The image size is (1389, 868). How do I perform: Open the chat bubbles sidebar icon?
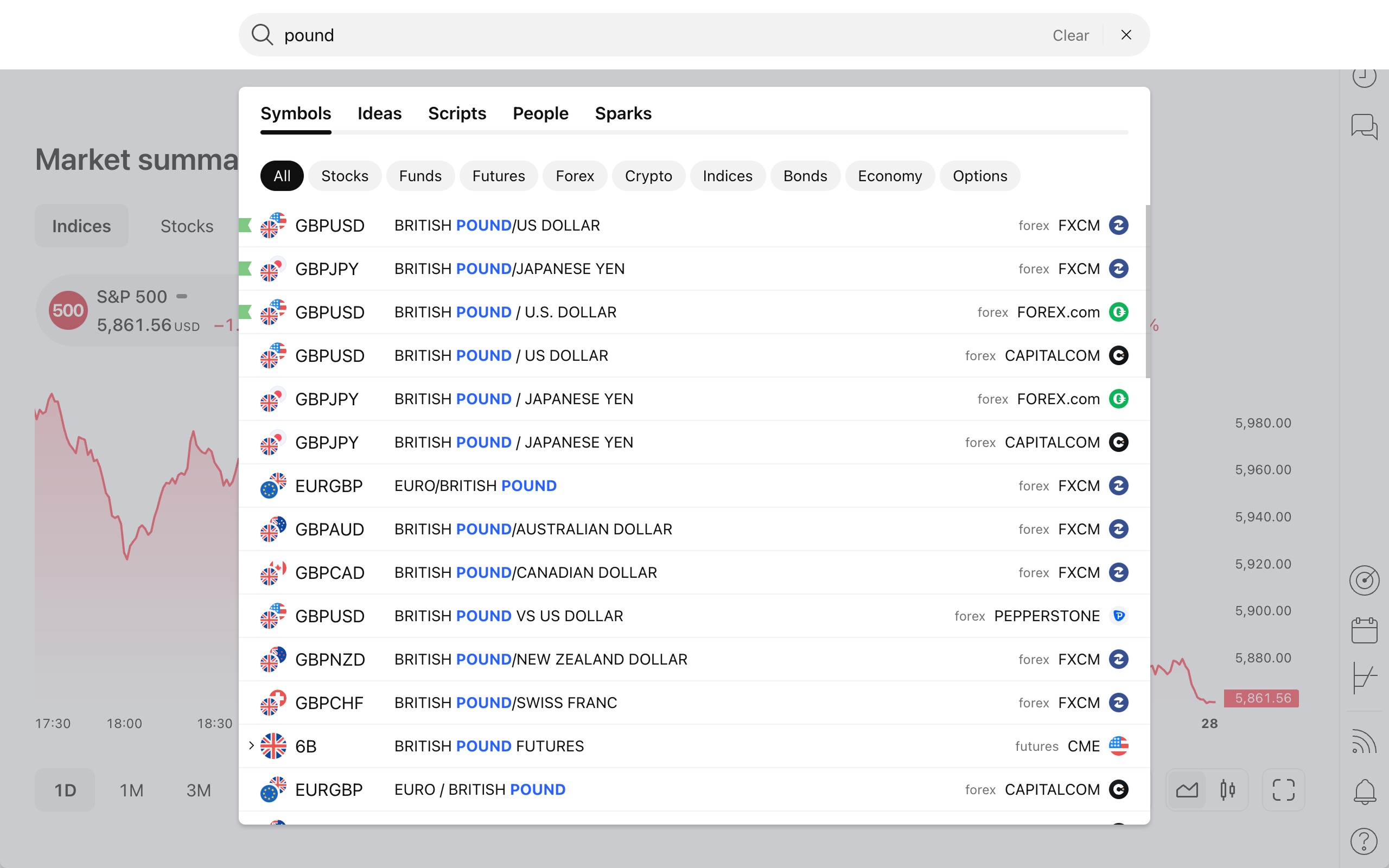tap(1363, 126)
